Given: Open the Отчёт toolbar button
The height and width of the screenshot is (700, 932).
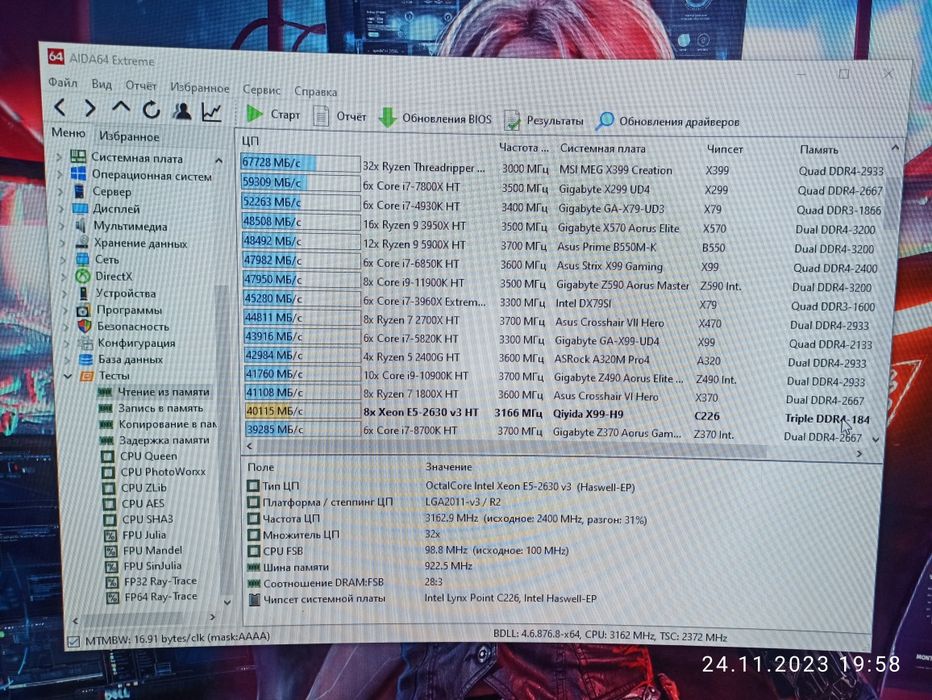Looking at the screenshot, I should pos(340,116).
